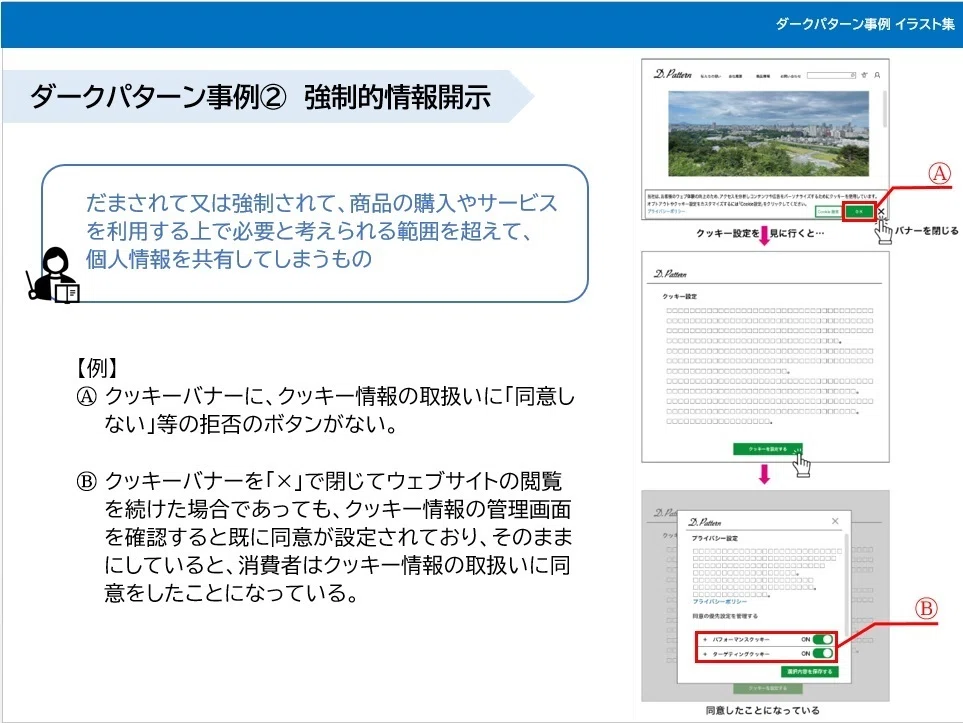The image size is (963, 723).
Task: Click the text 同意の優先設定を管理する
Action: (x=725, y=616)
